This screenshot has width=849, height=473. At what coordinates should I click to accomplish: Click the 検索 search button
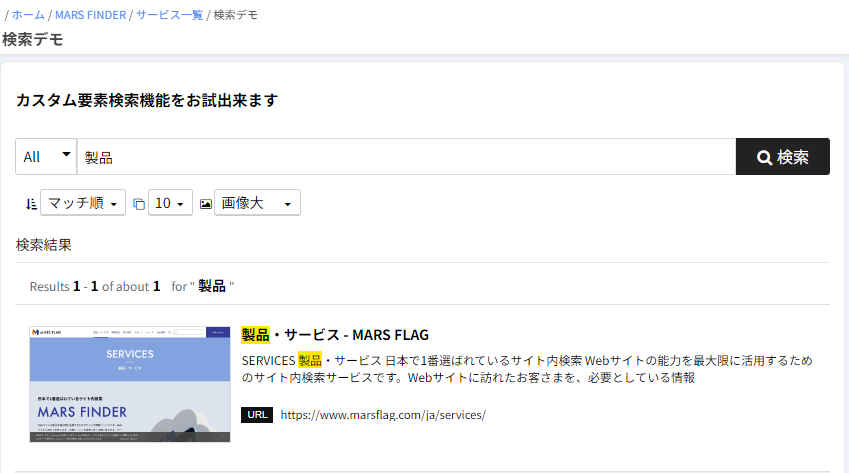tap(782, 157)
